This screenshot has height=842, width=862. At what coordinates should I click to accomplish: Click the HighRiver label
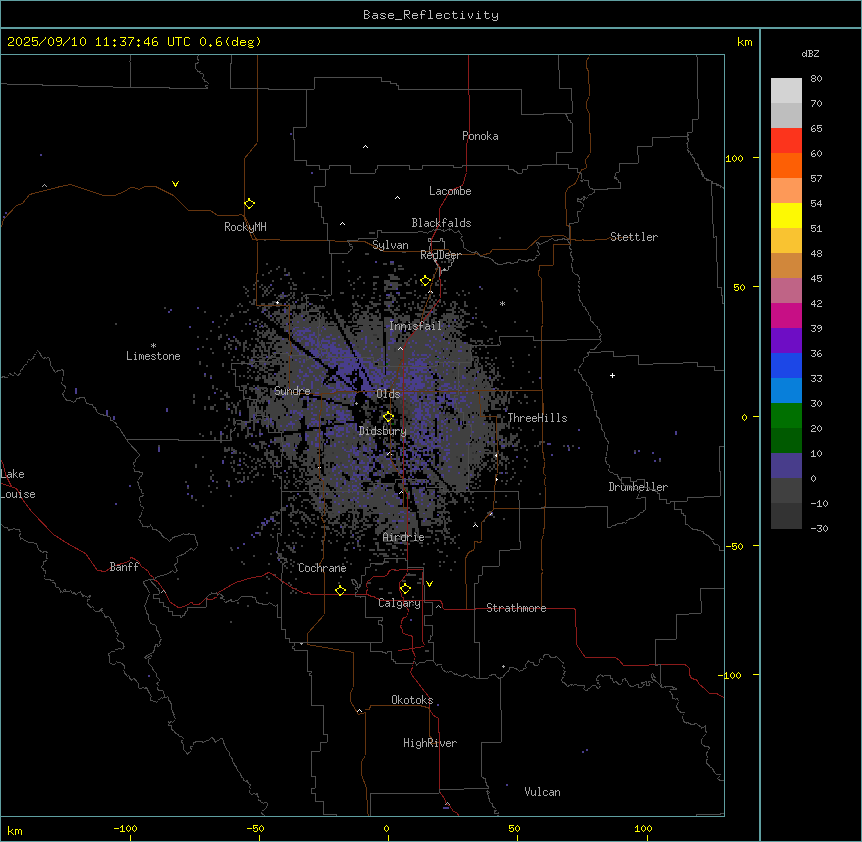(430, 743)
